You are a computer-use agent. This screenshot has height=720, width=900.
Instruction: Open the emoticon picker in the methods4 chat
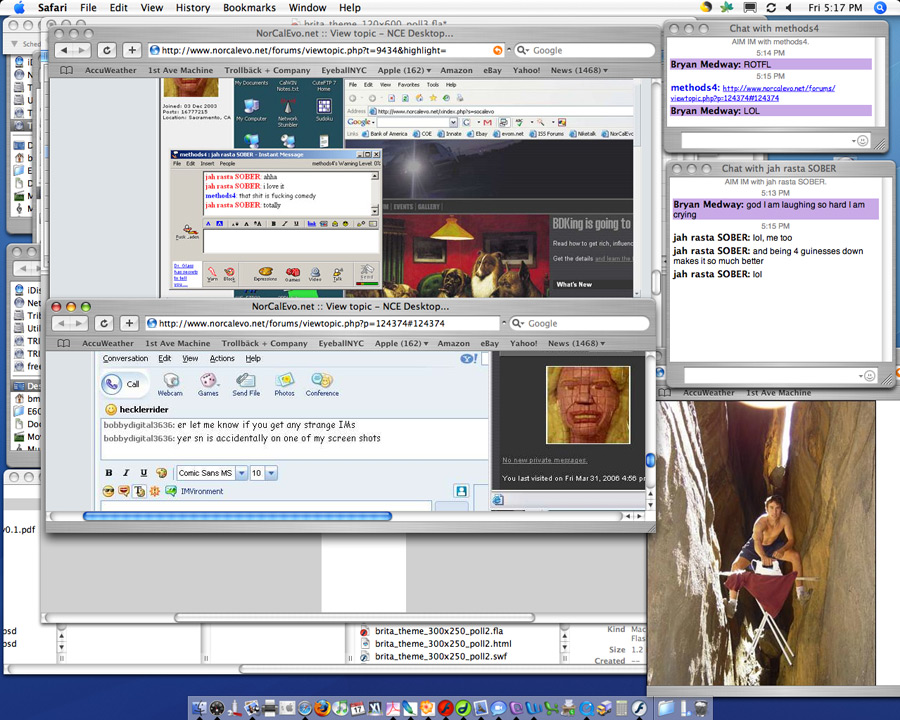[x=863, y=141]
